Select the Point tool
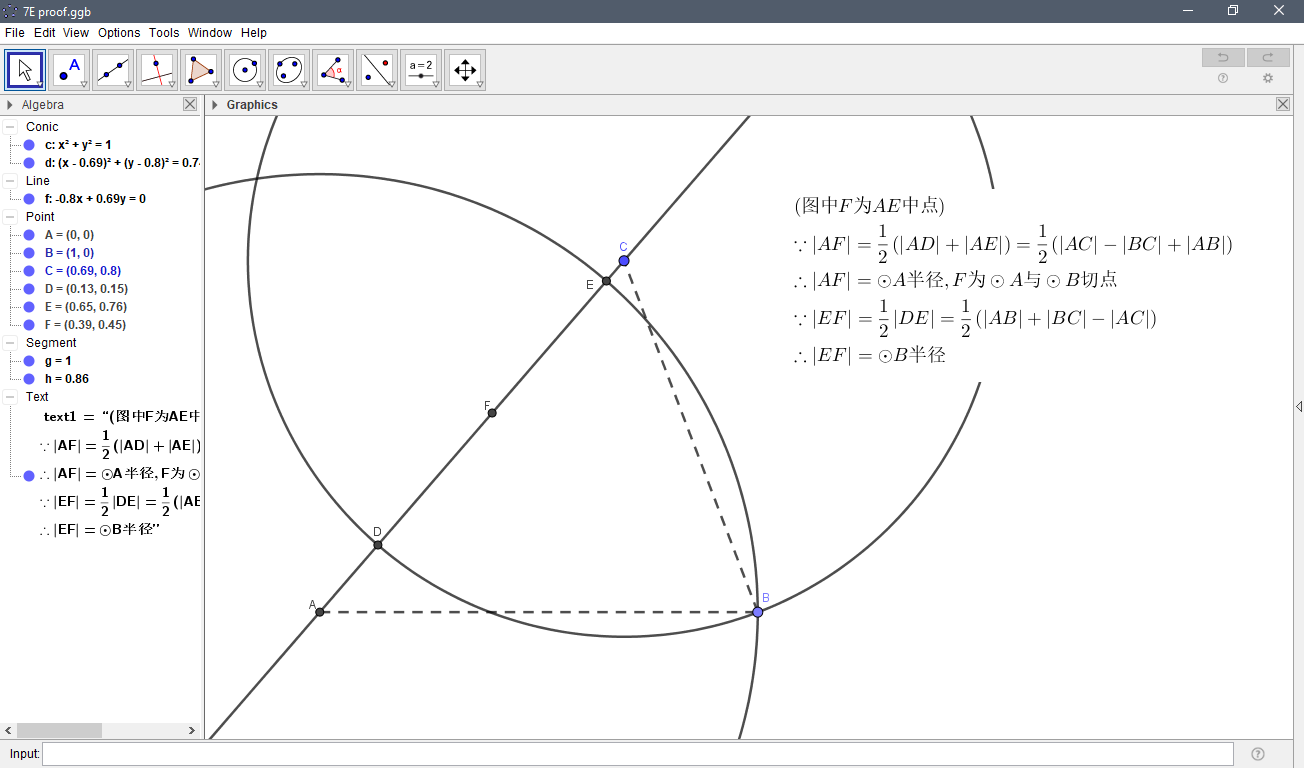 tap(68, 69)
